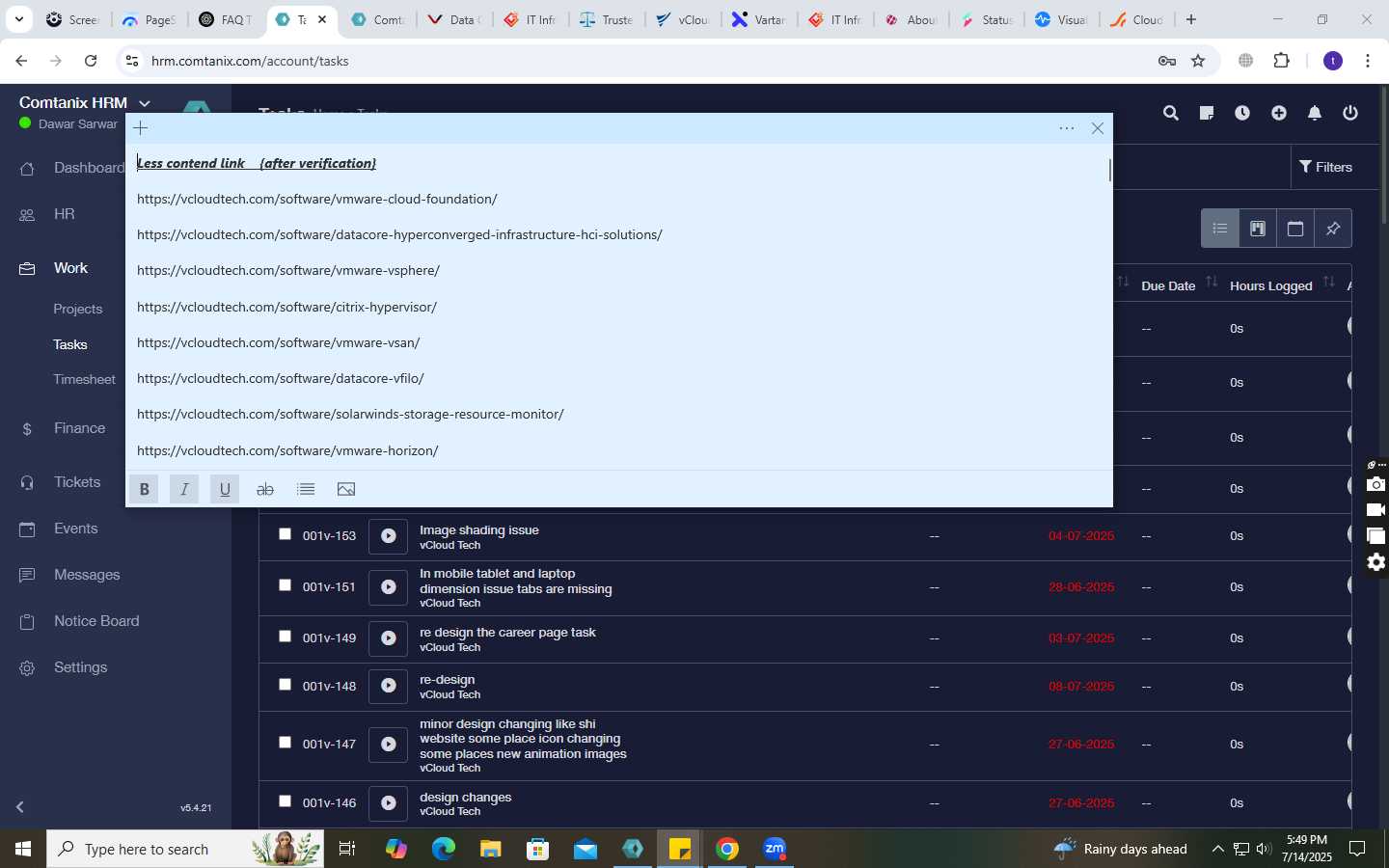Open Tickets in sidebar
This screenshot has width=1389, height=868.
click(77, 482)
